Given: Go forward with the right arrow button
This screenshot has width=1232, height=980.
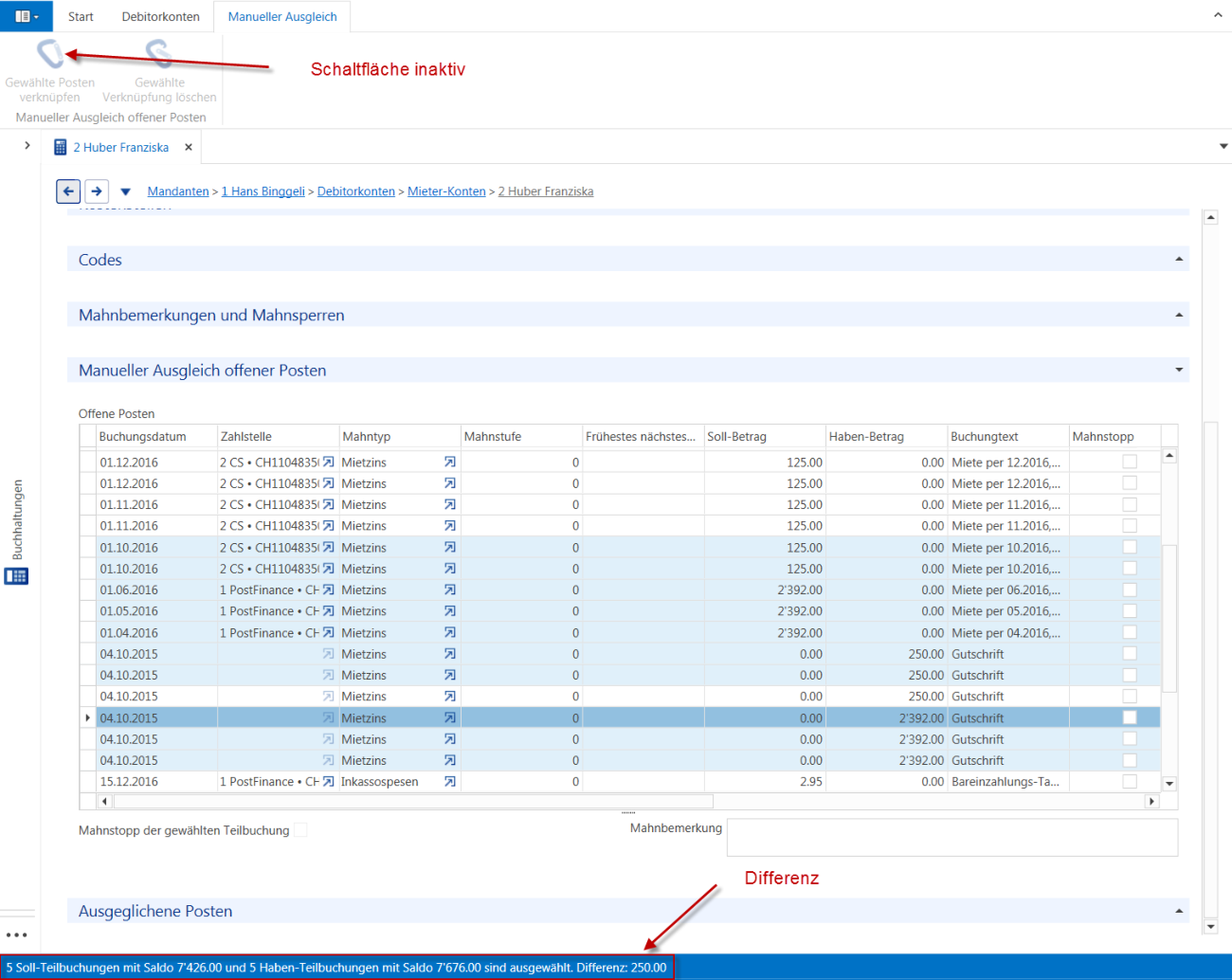Looking at the screenshot, I should [97, 191].
